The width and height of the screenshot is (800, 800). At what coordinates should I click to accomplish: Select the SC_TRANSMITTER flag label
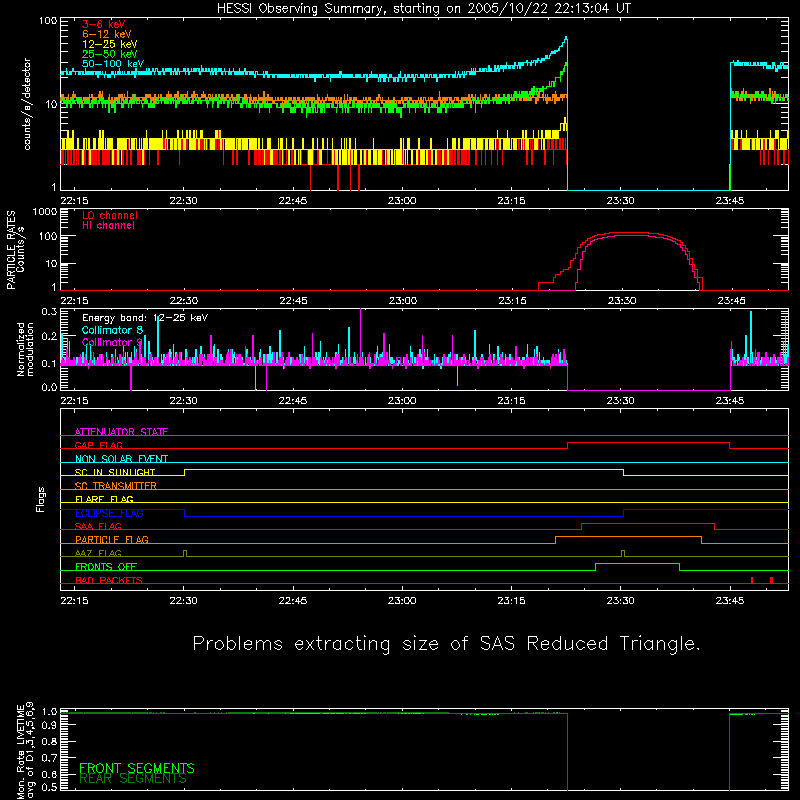(x=116, y=486)
